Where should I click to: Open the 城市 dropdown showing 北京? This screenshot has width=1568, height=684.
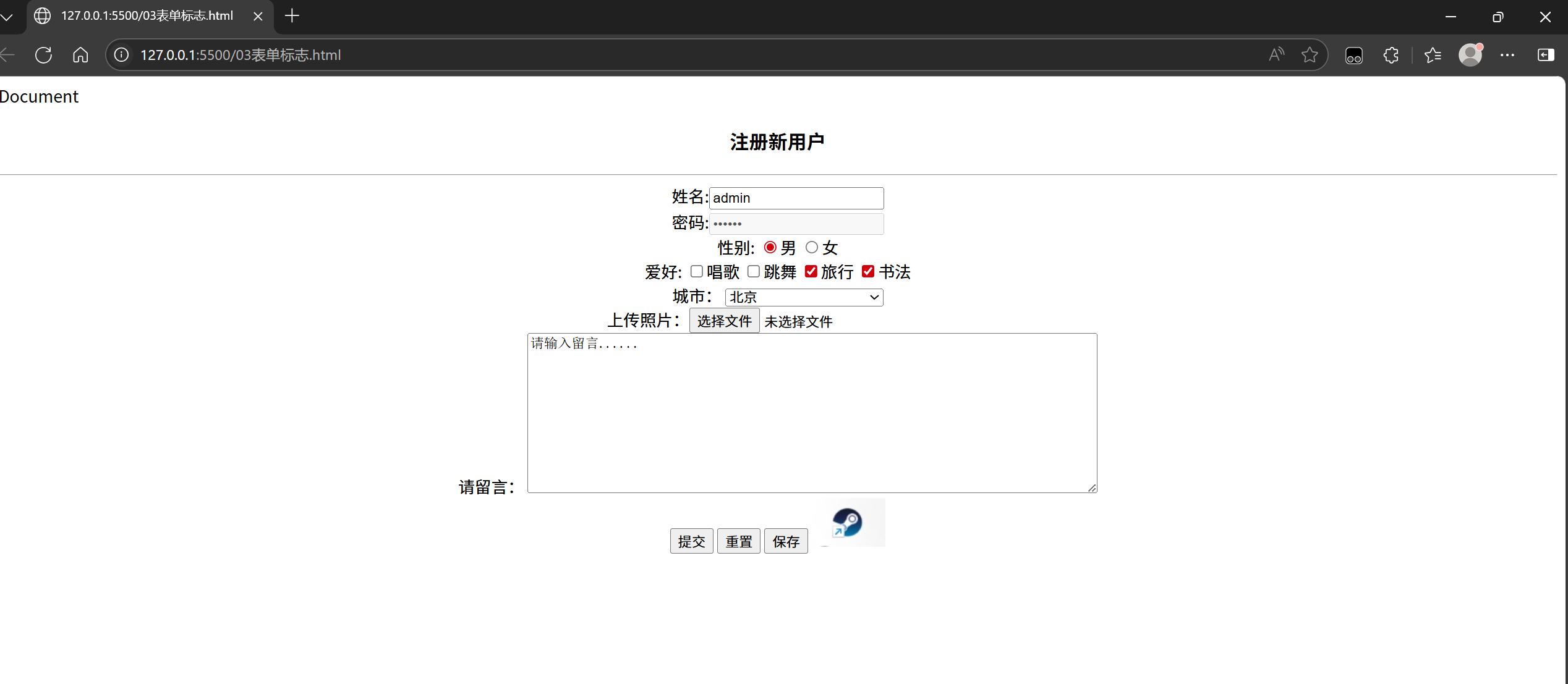804,297
